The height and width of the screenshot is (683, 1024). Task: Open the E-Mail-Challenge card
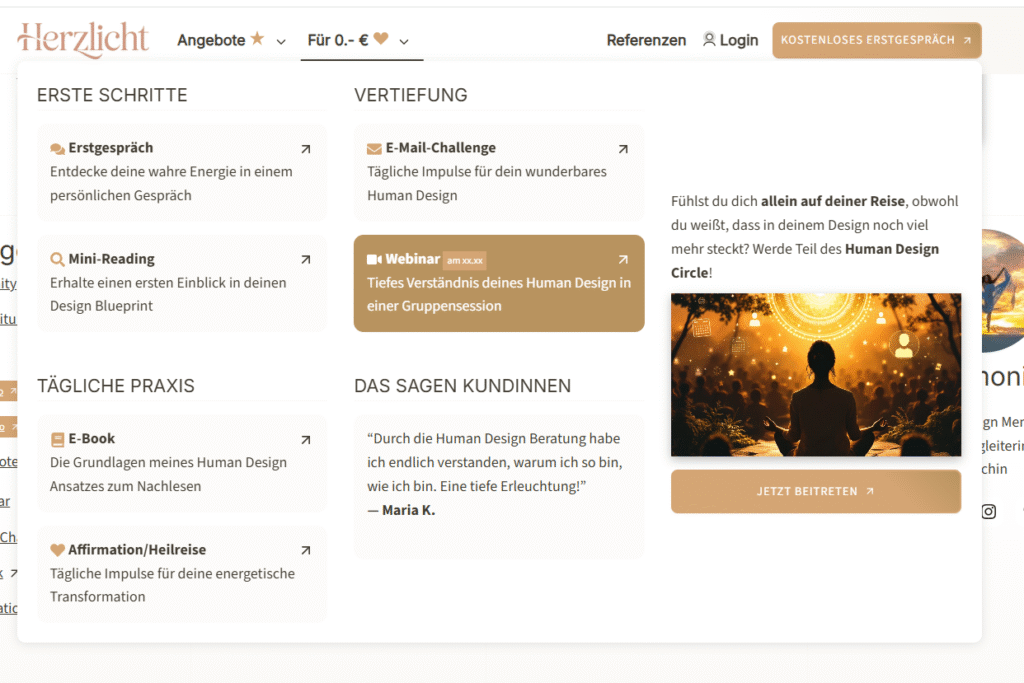point(499,172)
